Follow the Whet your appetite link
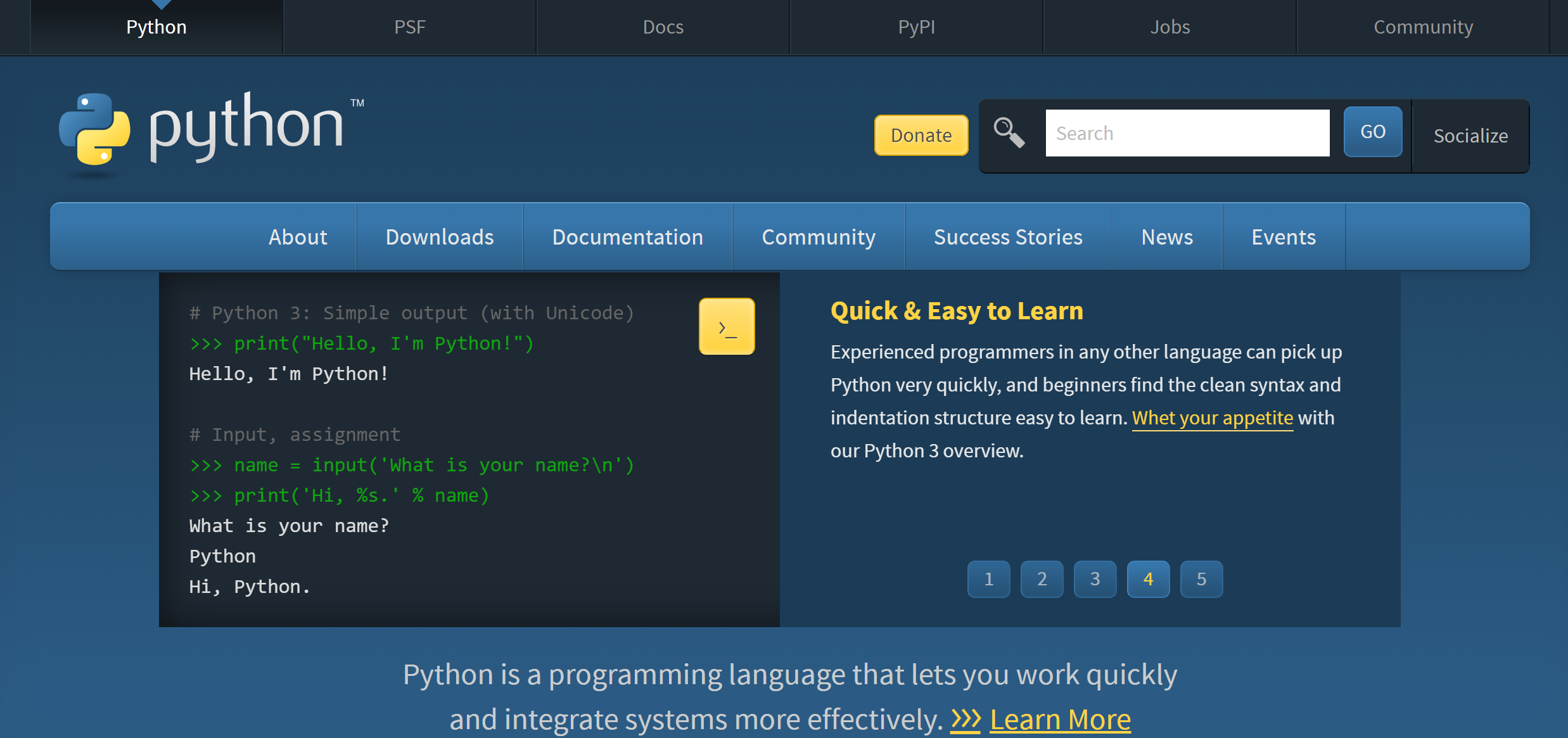This screenshot has height=738, width=1568. point(1212,418)
